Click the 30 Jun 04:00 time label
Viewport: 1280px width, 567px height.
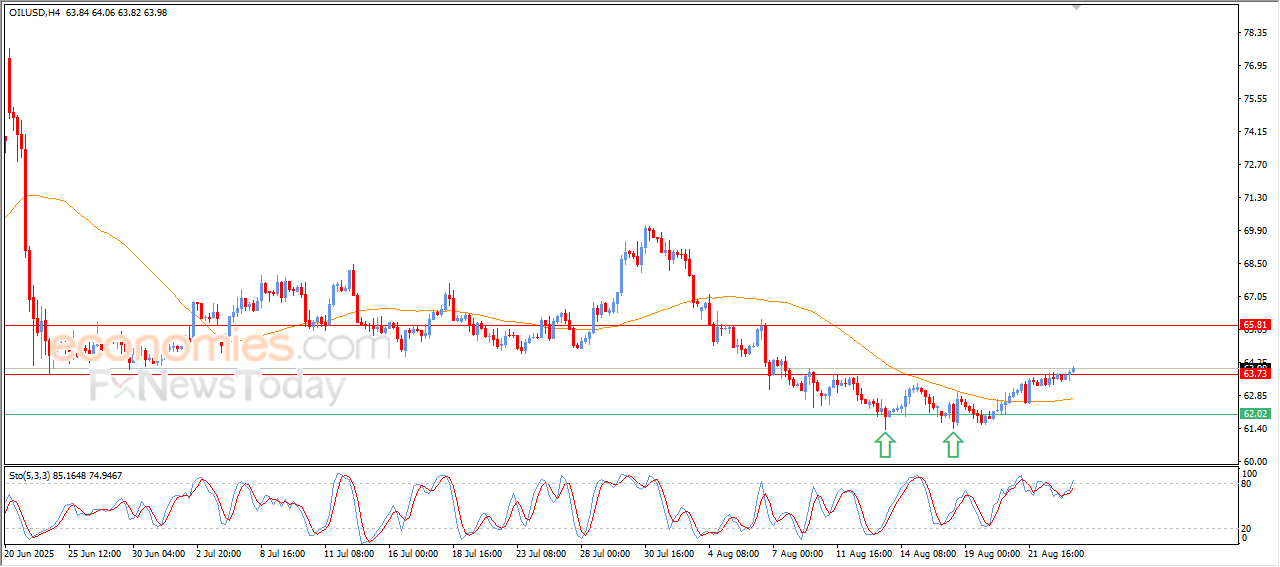point(158,553)
